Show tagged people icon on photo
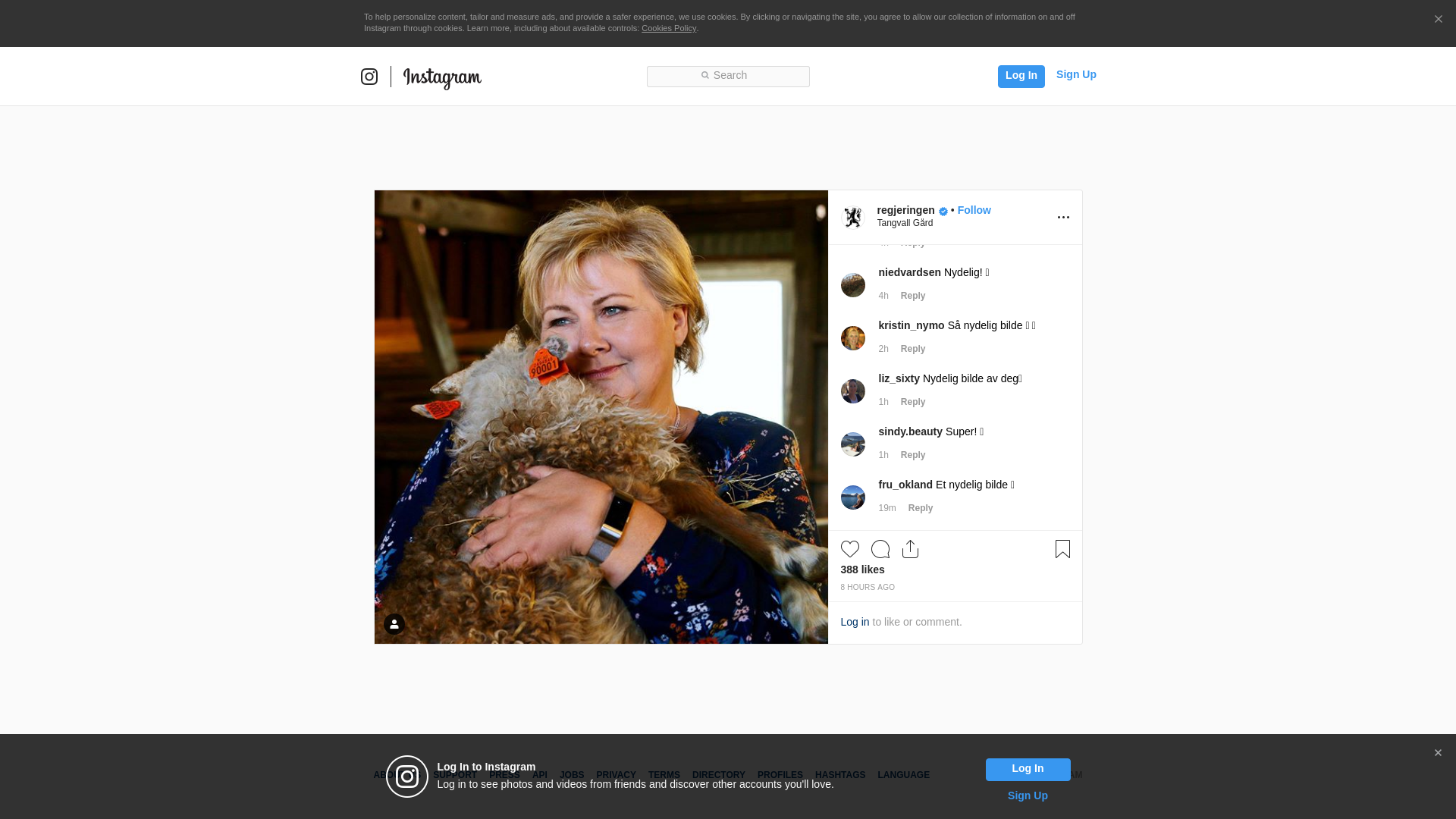The image size is (1456, 819). pos(394,624)
